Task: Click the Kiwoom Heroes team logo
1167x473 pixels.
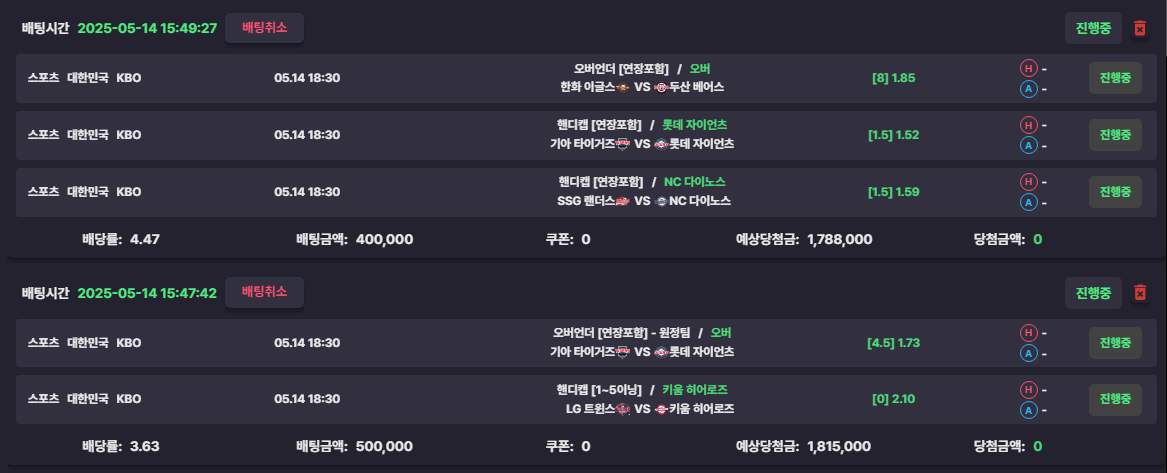Action: (661, 408)
